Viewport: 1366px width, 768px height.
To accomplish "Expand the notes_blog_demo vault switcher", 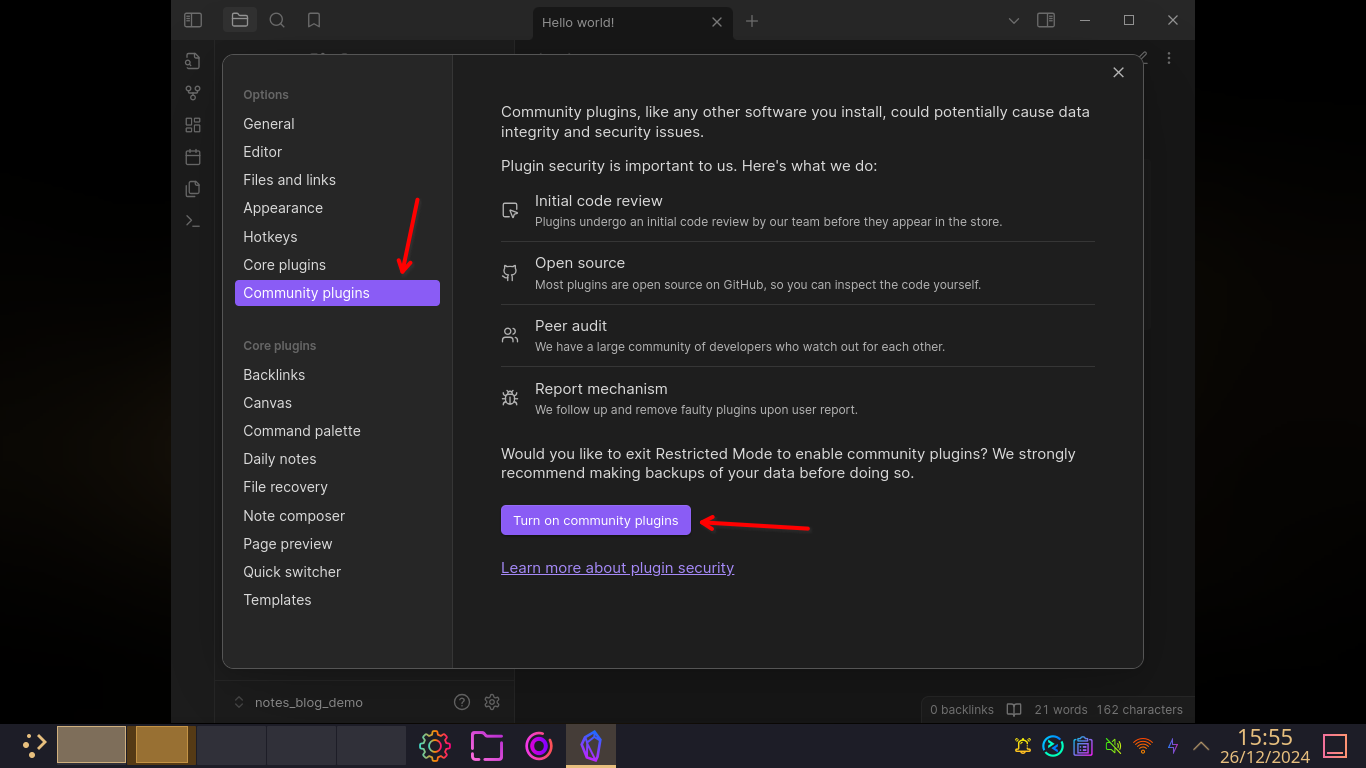I will (298, 702).
